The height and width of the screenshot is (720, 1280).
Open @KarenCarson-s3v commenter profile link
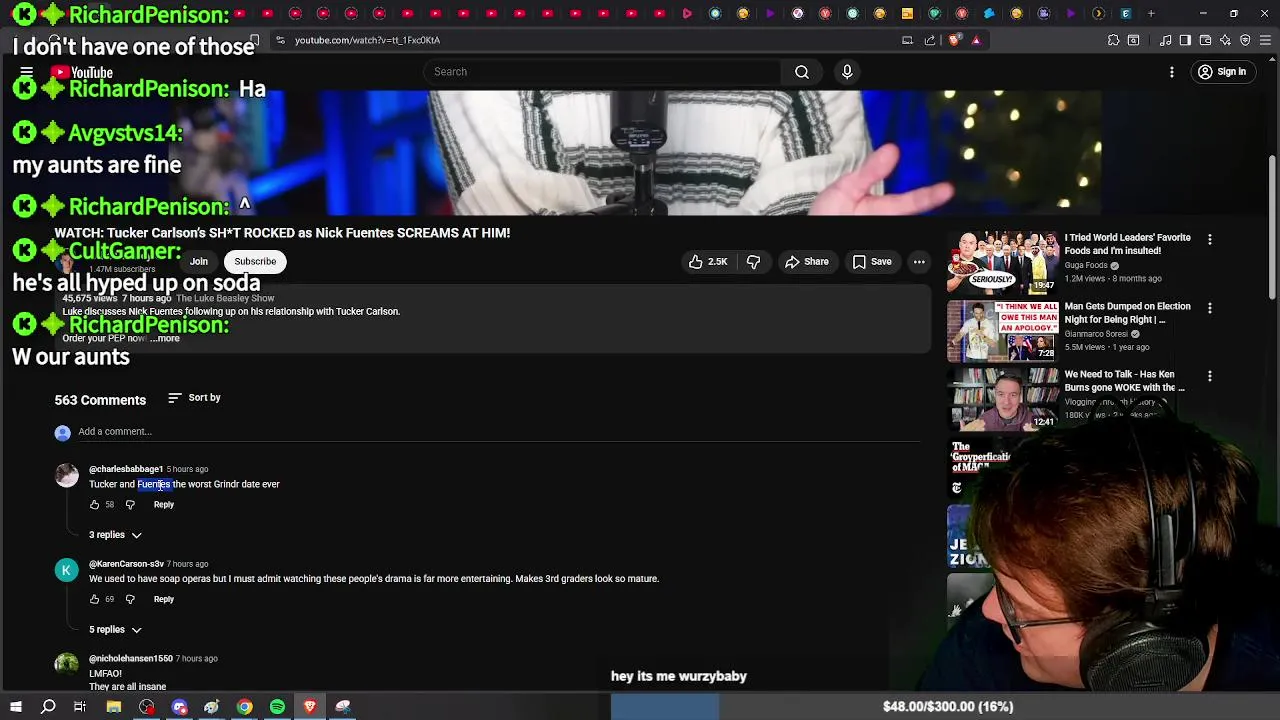click(126, 564)
